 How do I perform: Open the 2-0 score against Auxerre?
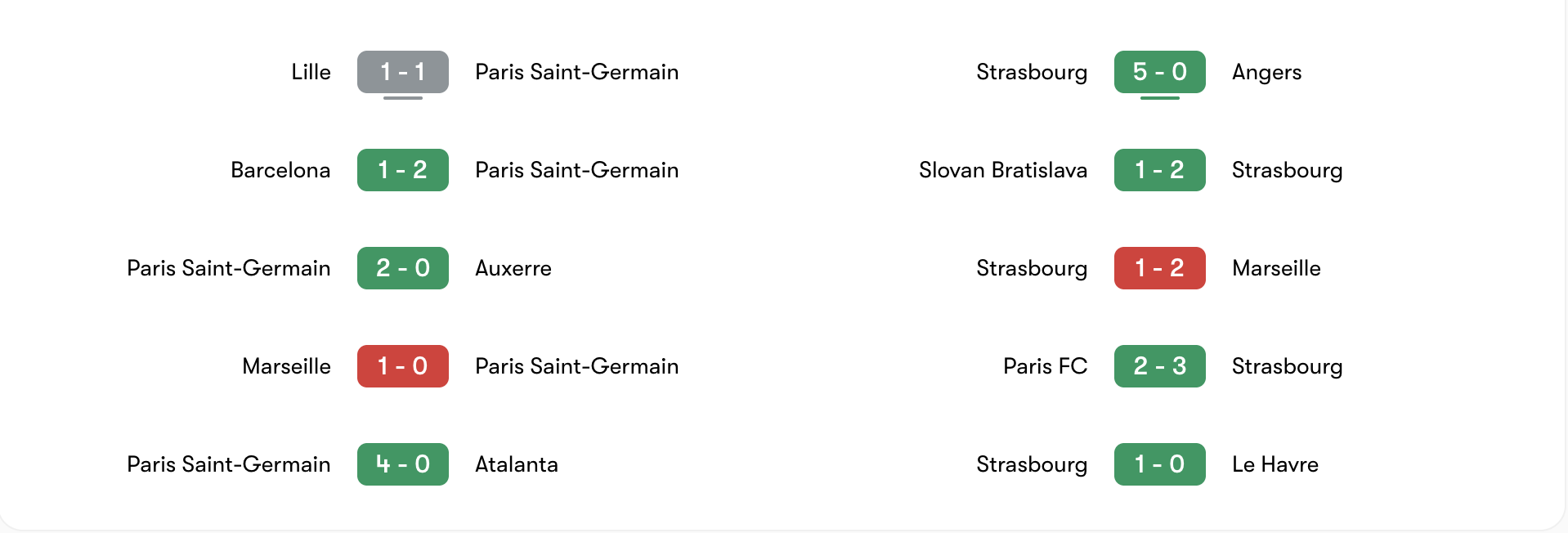402,268
